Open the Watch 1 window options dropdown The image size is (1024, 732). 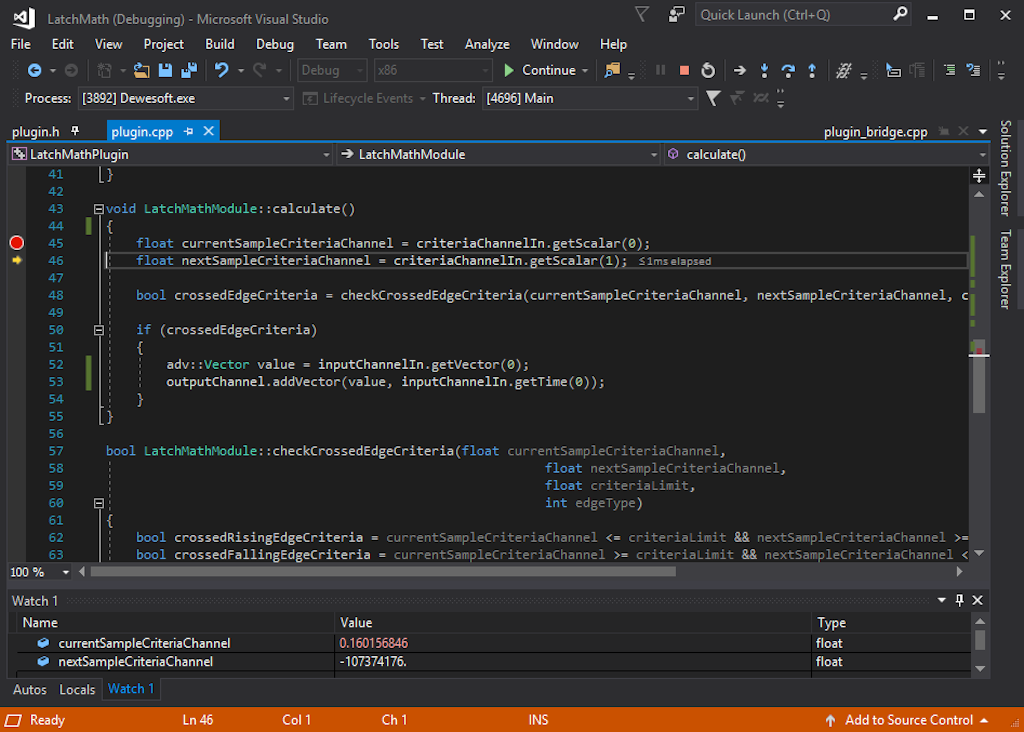coord(941,600)
